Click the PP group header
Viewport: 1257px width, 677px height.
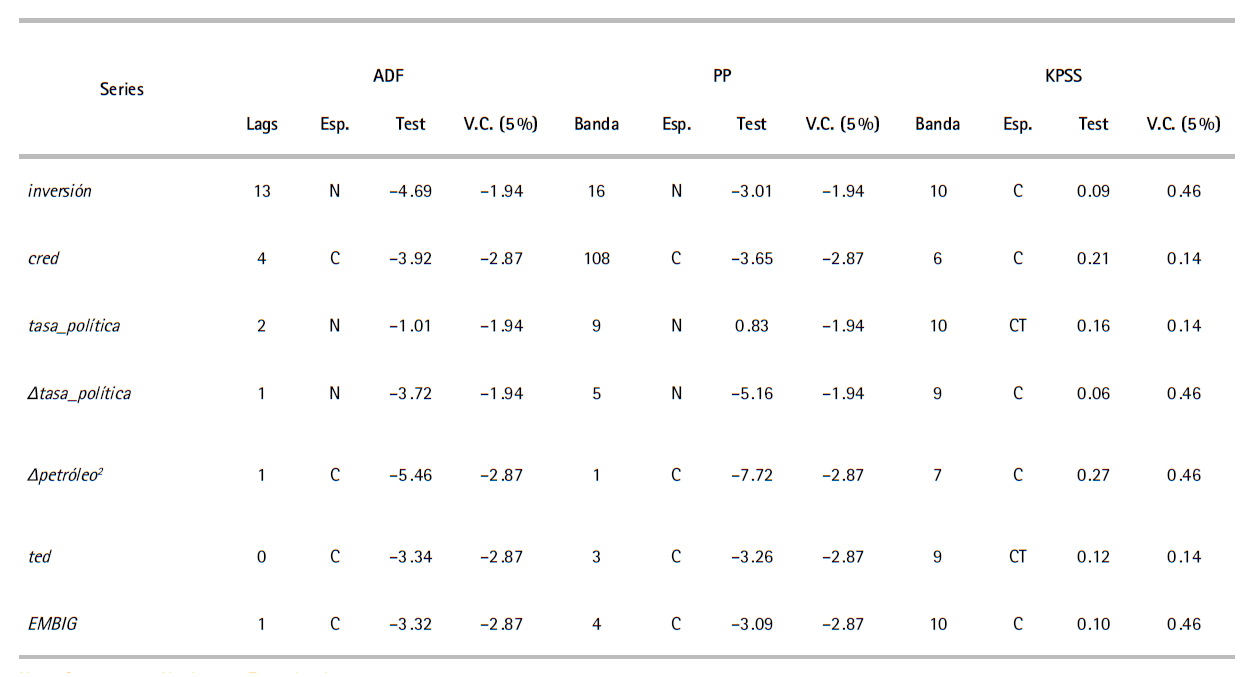[722, 75]
